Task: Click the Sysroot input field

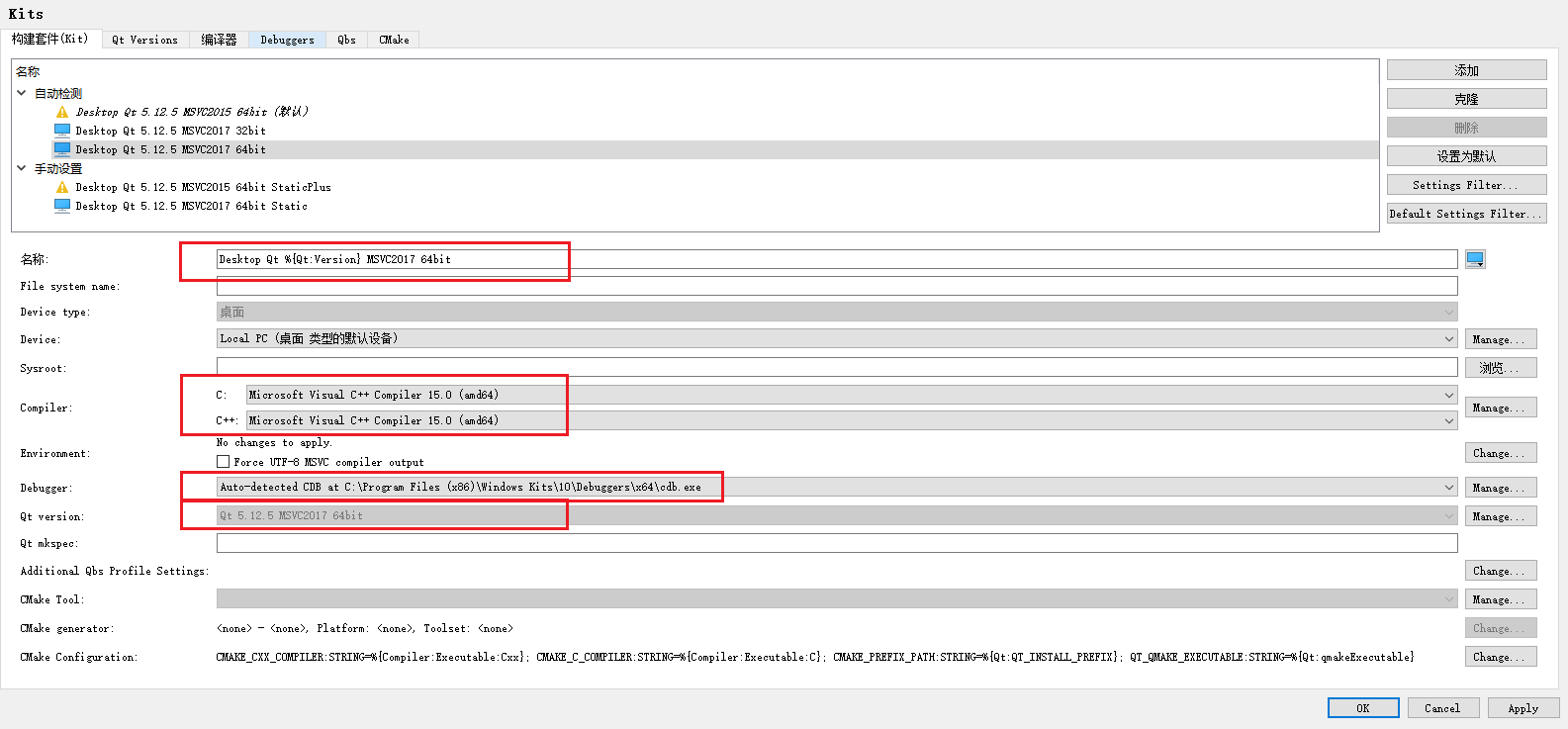Action: pyautogui.click(x=837, y=367)
